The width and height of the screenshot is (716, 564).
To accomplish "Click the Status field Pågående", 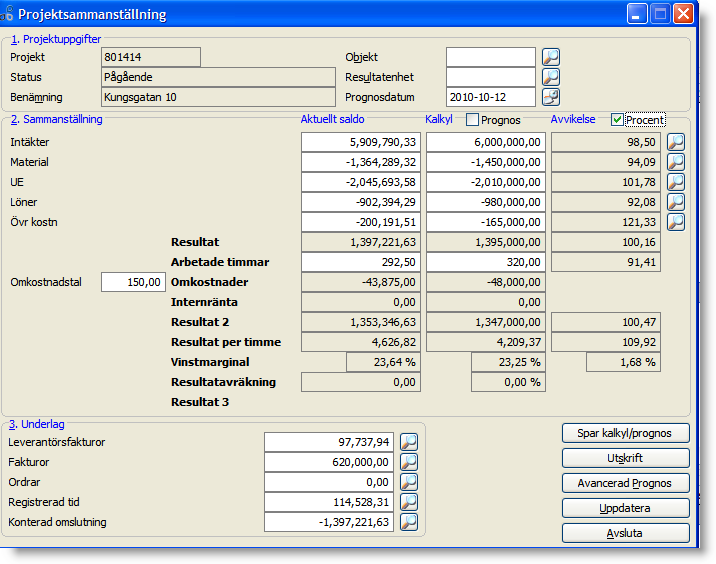I will point(218,77).
